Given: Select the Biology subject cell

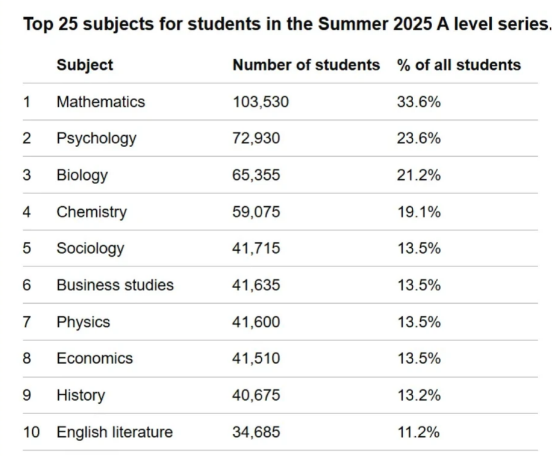Looking at the screenshot, I should point(82,175).
